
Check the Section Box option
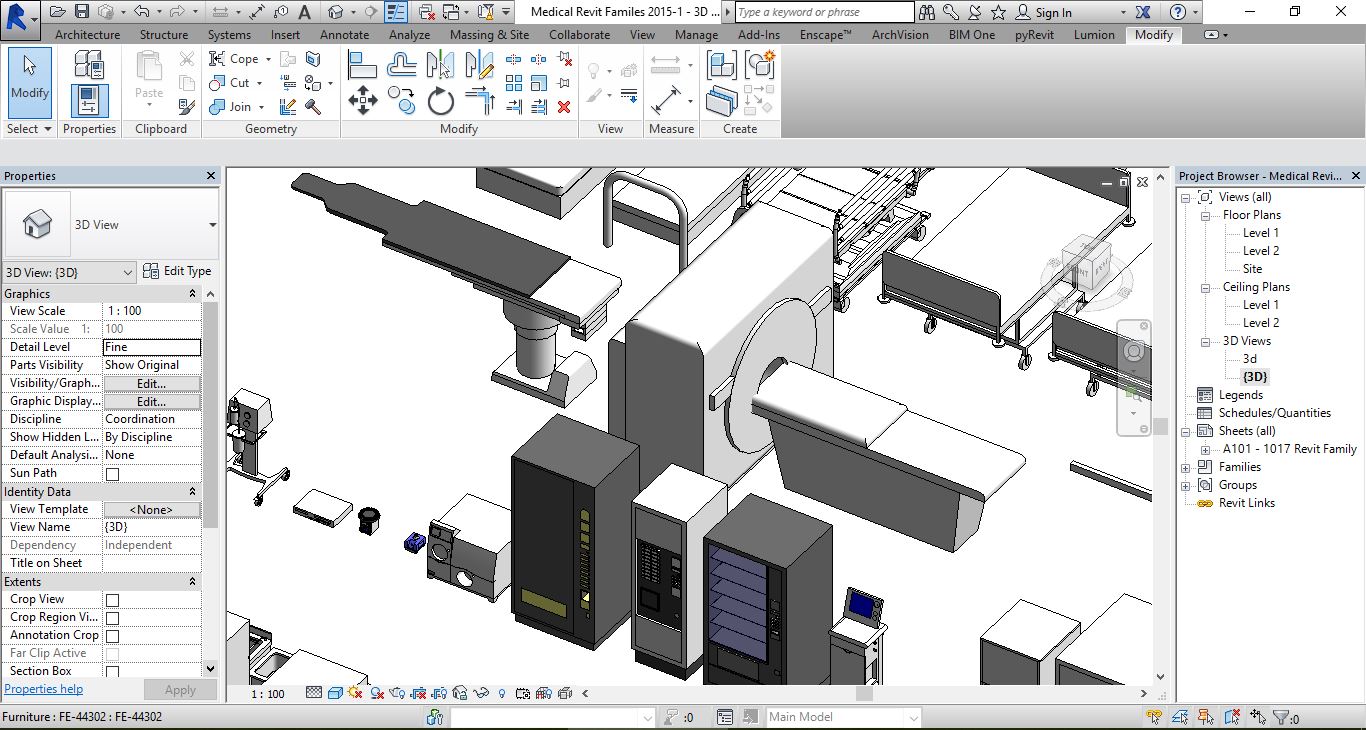click(112, 672)
